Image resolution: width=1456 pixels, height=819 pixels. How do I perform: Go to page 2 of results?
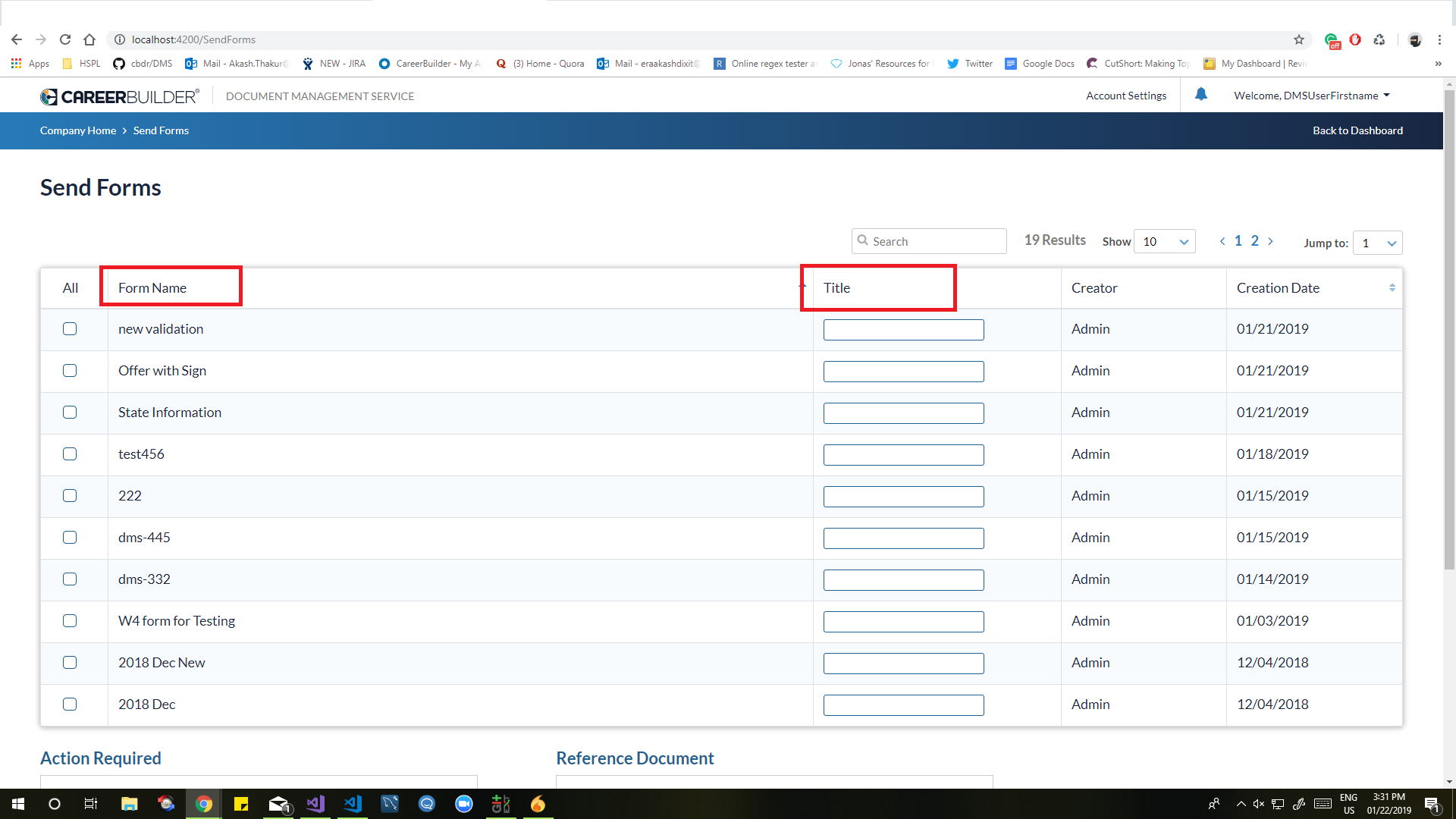pyautogui.click(x=1255, y=241)
